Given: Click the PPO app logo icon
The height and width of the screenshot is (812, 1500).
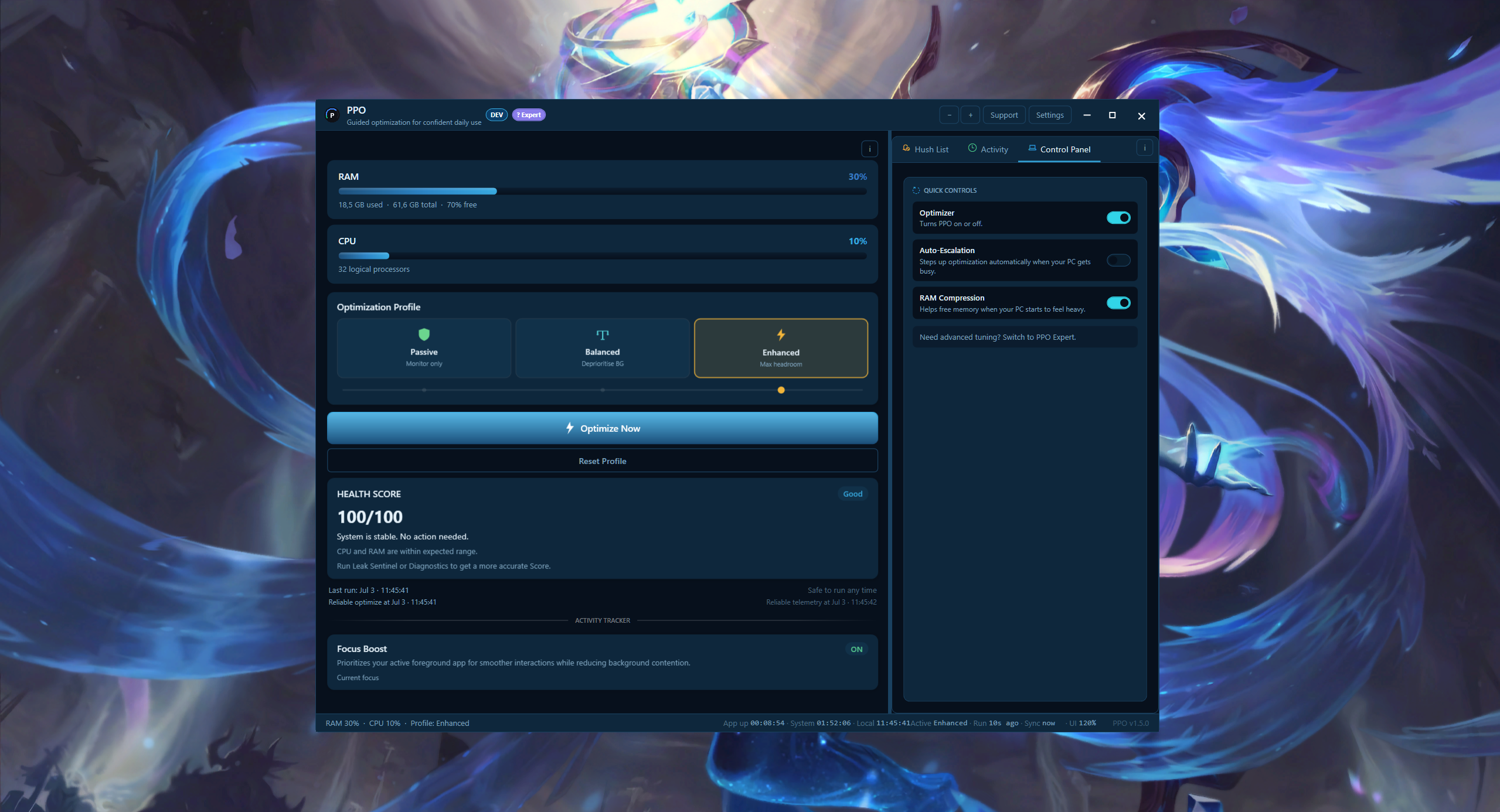Looking at the screenshot, I should pyautogui.click(x=332, y=115).
